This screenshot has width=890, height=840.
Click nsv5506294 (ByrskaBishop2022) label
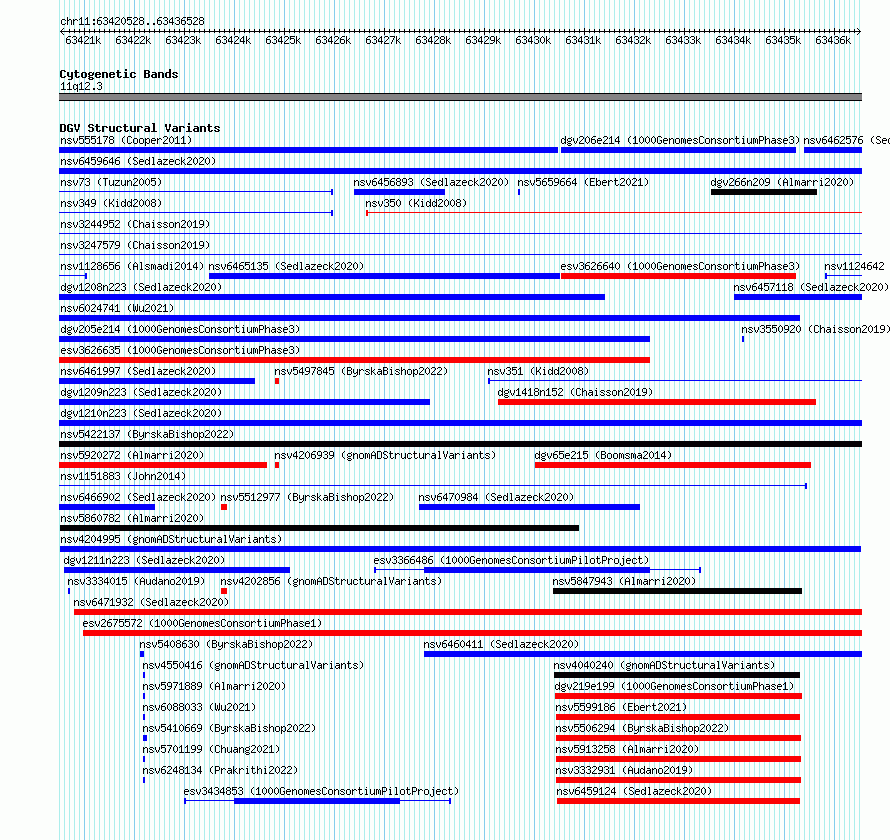(642, 728)
